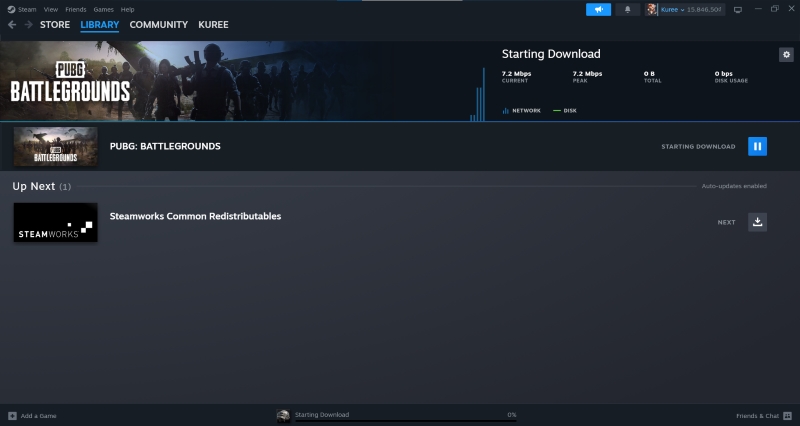Click Steamworks Common Redistributables title
The height and width of the screenshot is (426, 800).
(195, 216)
